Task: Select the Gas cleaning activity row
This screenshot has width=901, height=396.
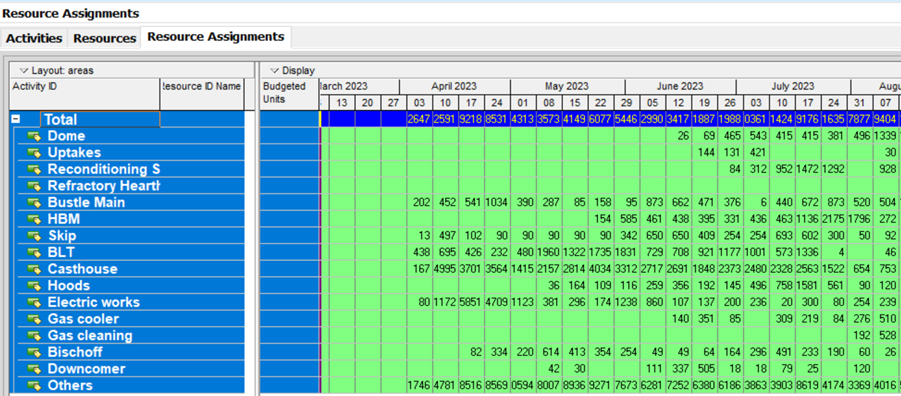Action: coord(129,336)
